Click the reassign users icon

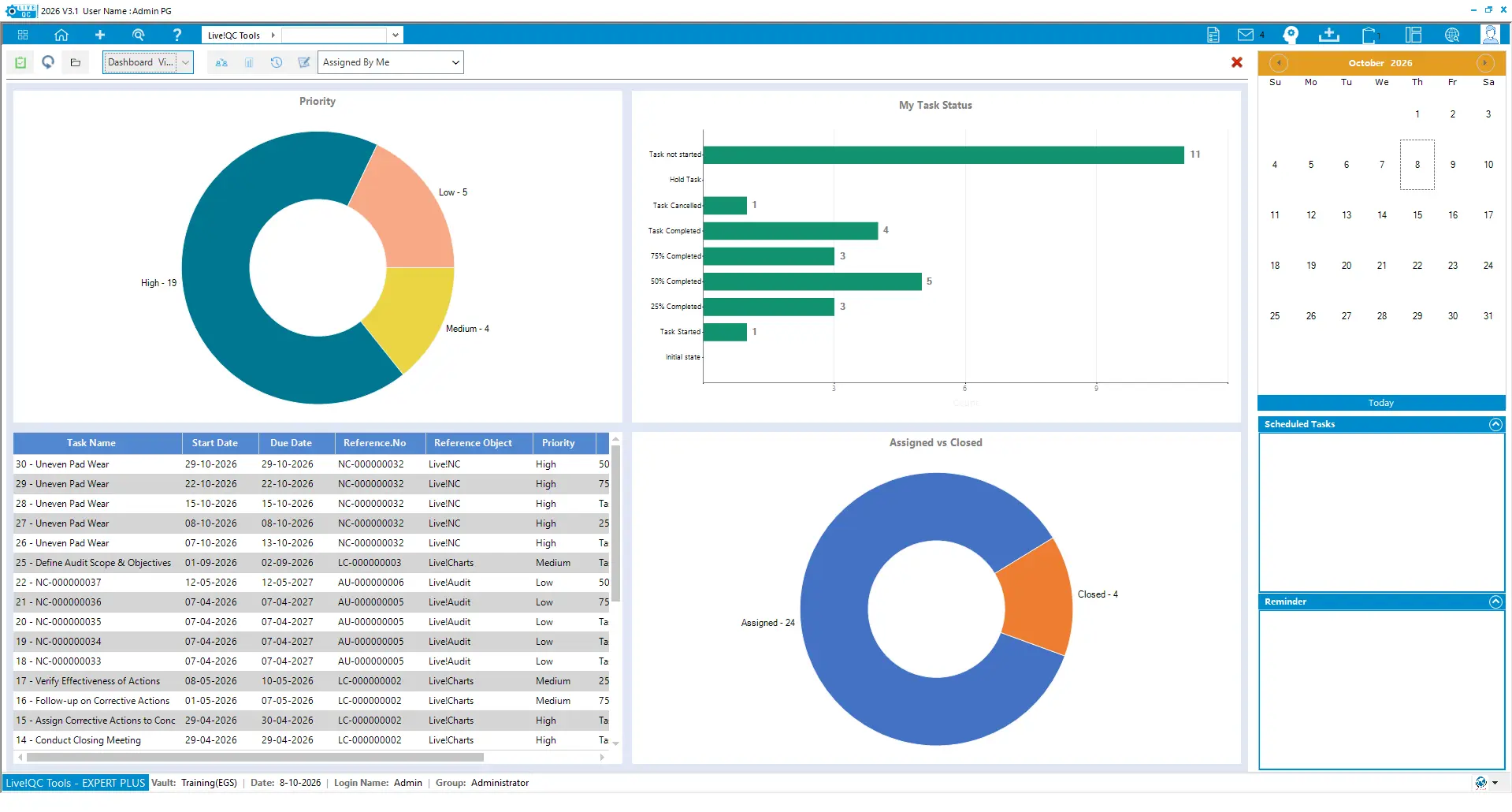pos(221,62)
